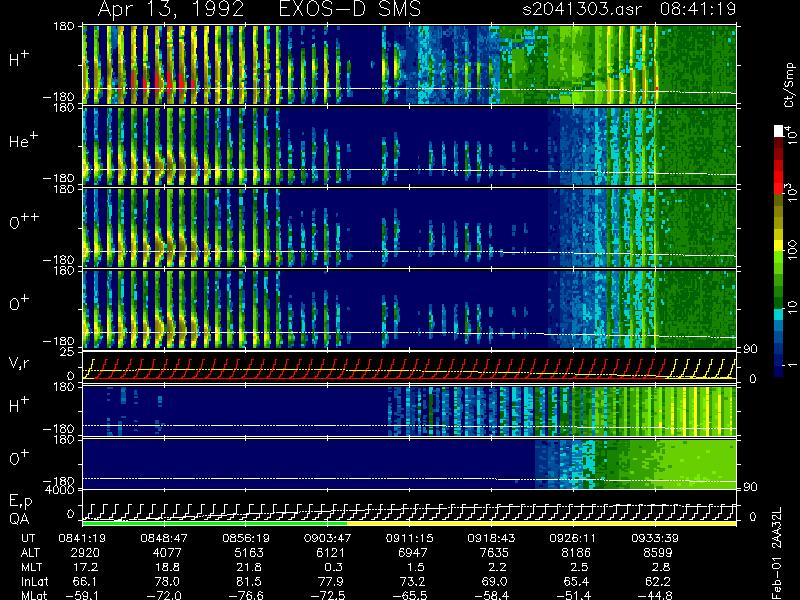The width and height of the screenshot is (800, 600).
Task: Click the O++ panel label
Action: click(24, 221)
